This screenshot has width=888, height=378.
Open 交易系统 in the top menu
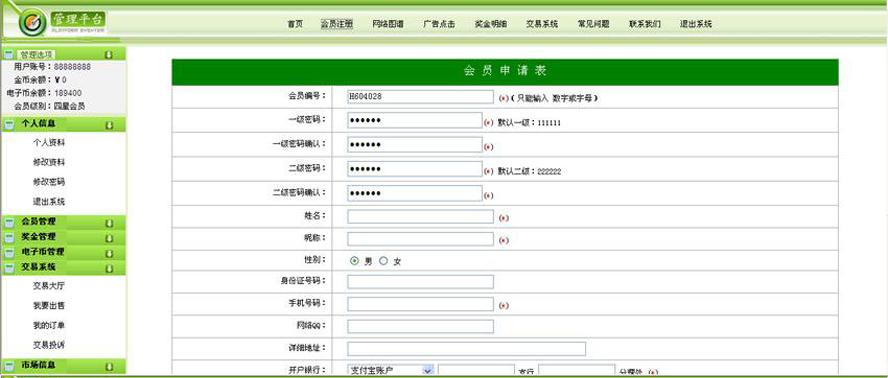pos(542,24)
